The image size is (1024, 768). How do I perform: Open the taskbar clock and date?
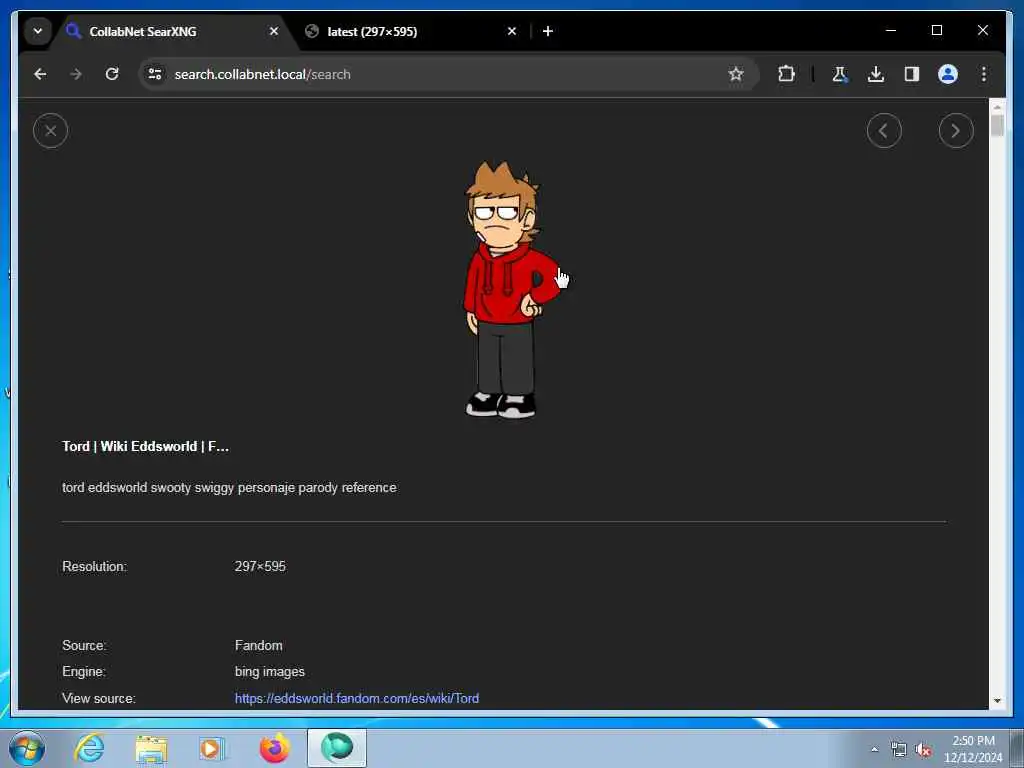tap(973, 749)
